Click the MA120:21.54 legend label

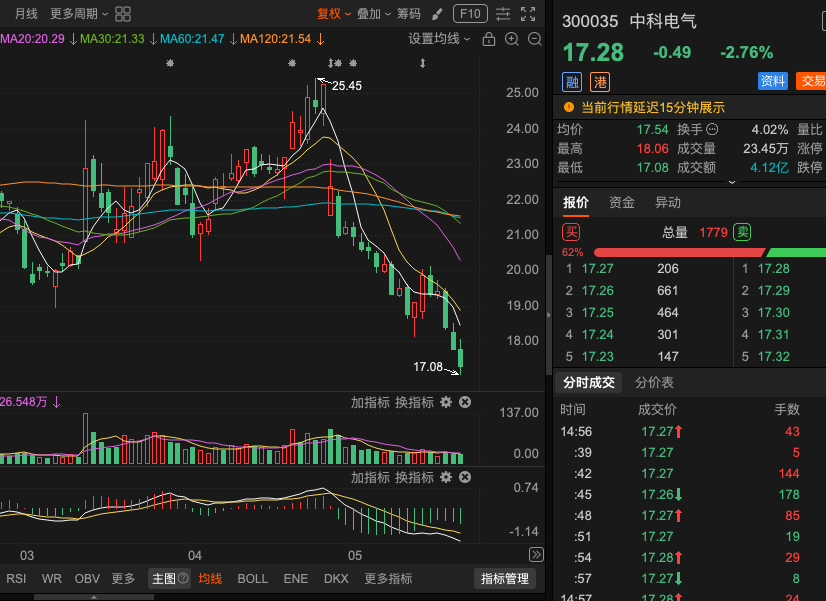[276, 39]
